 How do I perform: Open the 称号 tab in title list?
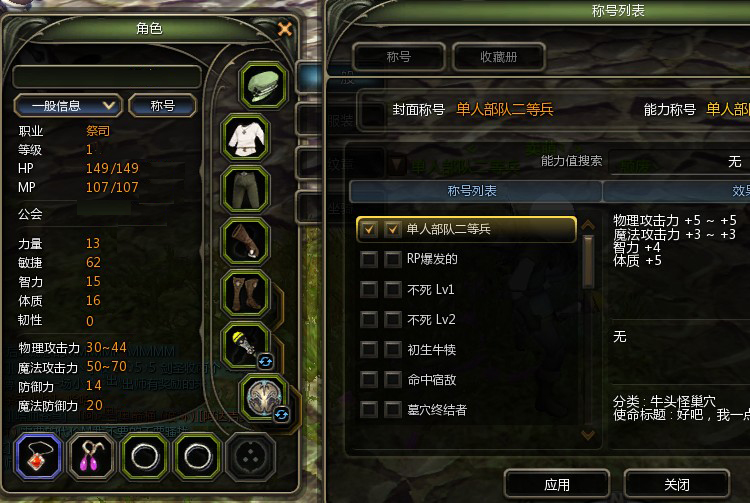pos(398,57)
